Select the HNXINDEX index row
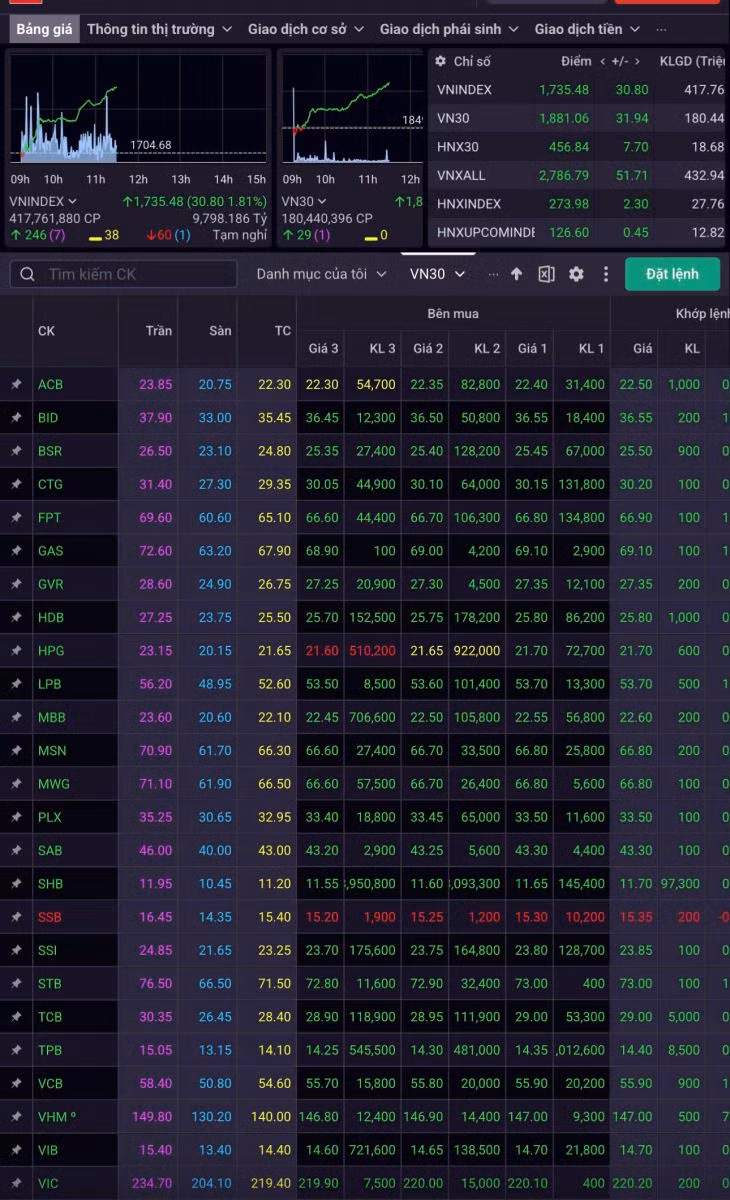 point(580,204)
